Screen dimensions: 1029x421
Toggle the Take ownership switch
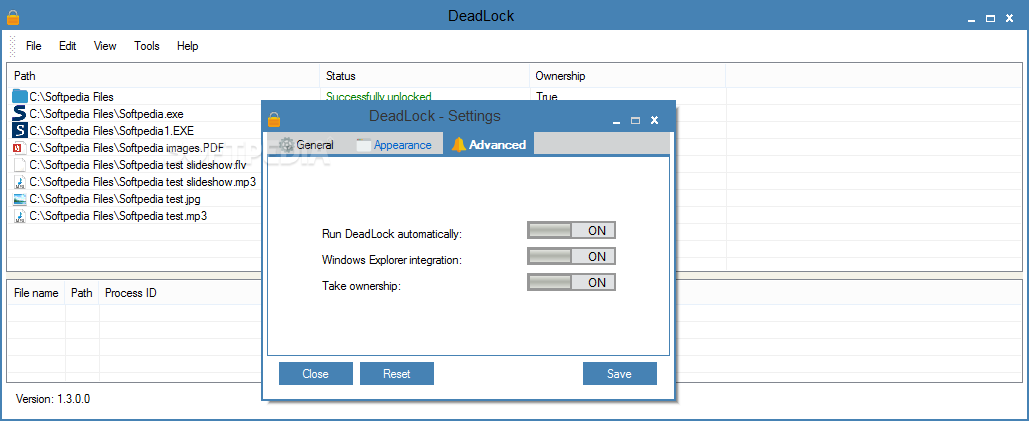[x=571, y=283]
